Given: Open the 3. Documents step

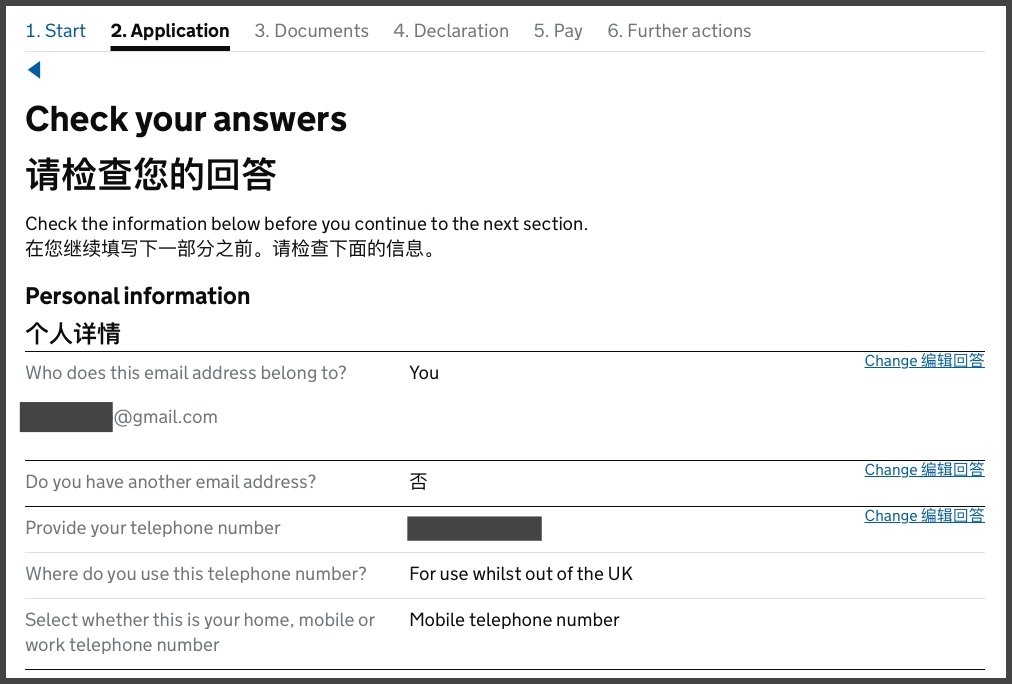Looking at the screenshot, I should click(x=311, y=31).
